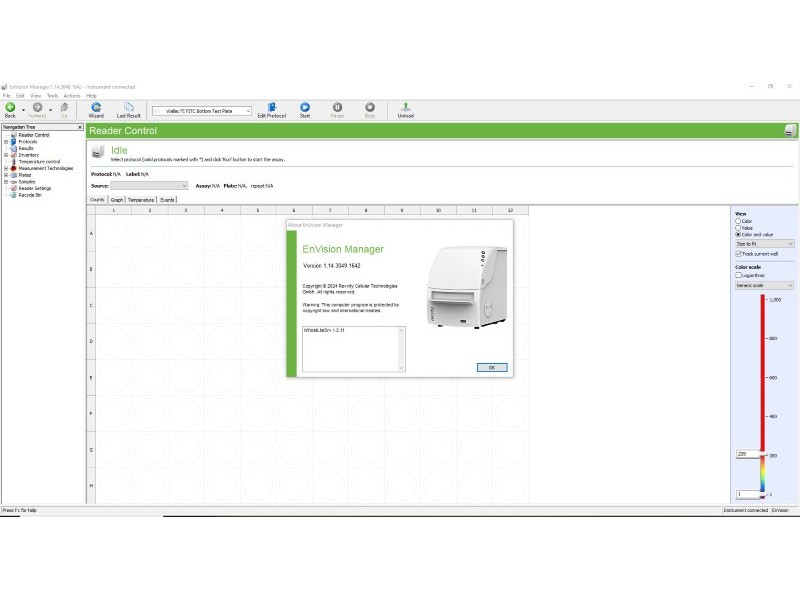Image resolution: width=800 pixels, height=600 pixels.
Task: Click the Pause toolbar icon
Action: pyautogui.click(x=337, y=107)
